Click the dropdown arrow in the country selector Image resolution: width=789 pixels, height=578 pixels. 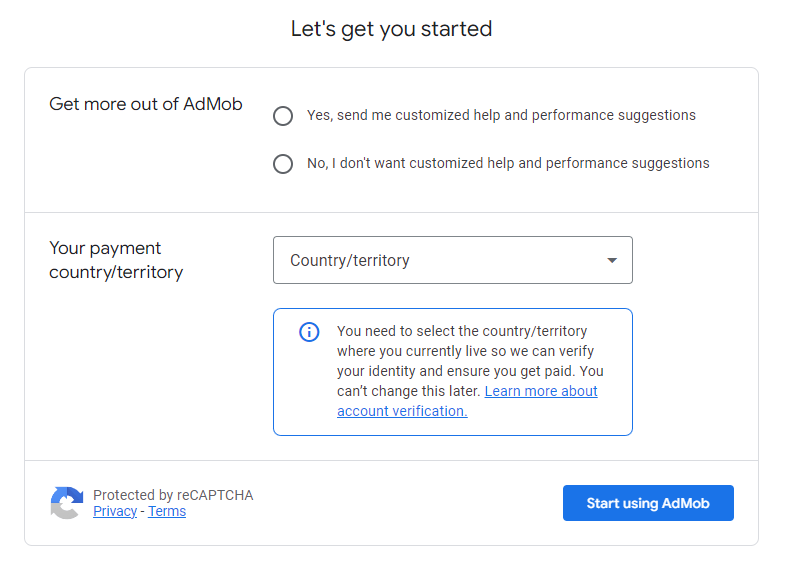tap(612, 261)
